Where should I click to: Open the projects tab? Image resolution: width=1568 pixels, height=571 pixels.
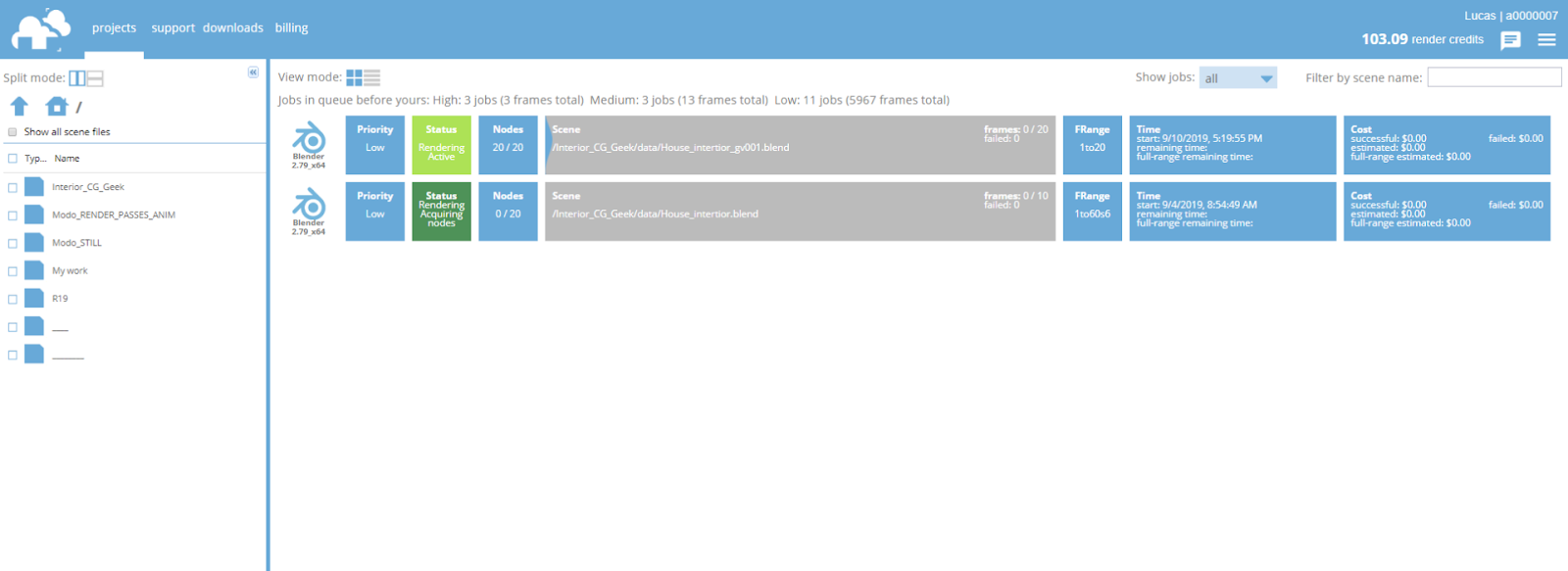coord(114,27)
